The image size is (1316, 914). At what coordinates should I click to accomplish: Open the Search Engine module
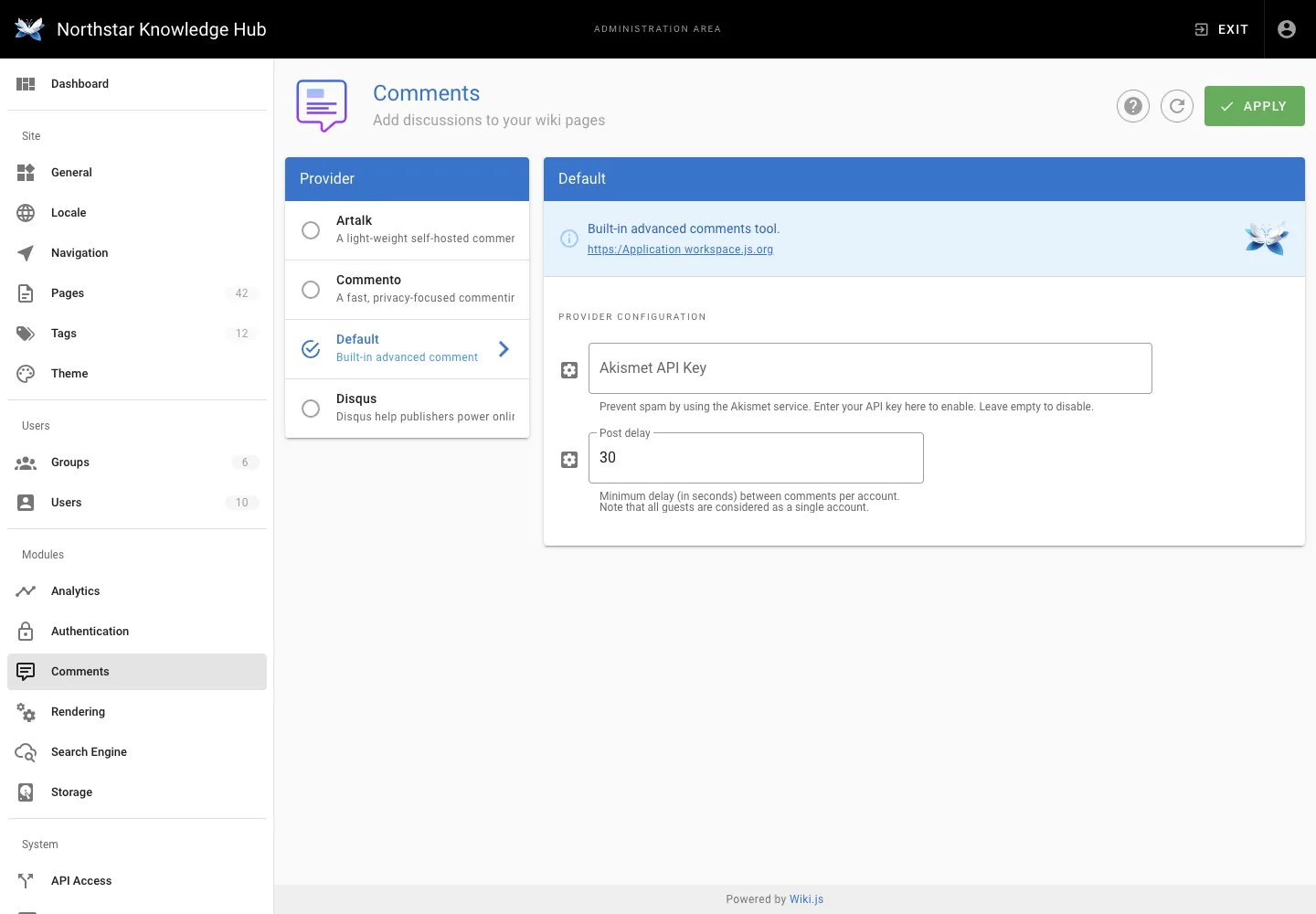[x=137, y=752]
